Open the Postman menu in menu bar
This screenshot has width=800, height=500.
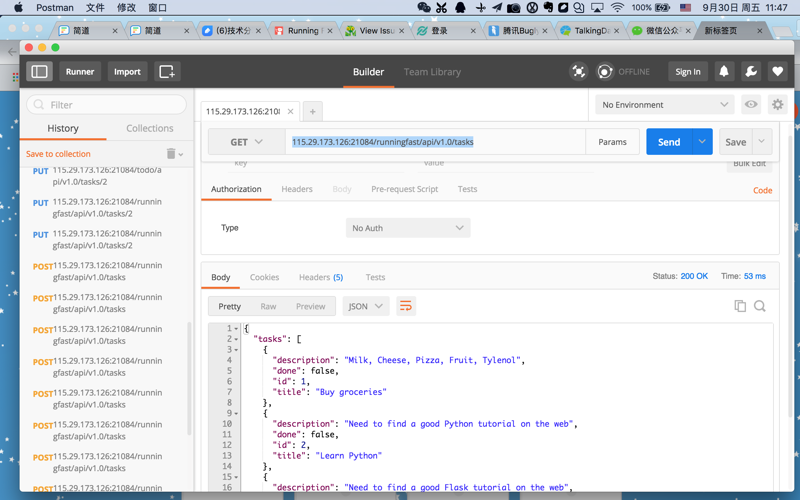(55, 7)
